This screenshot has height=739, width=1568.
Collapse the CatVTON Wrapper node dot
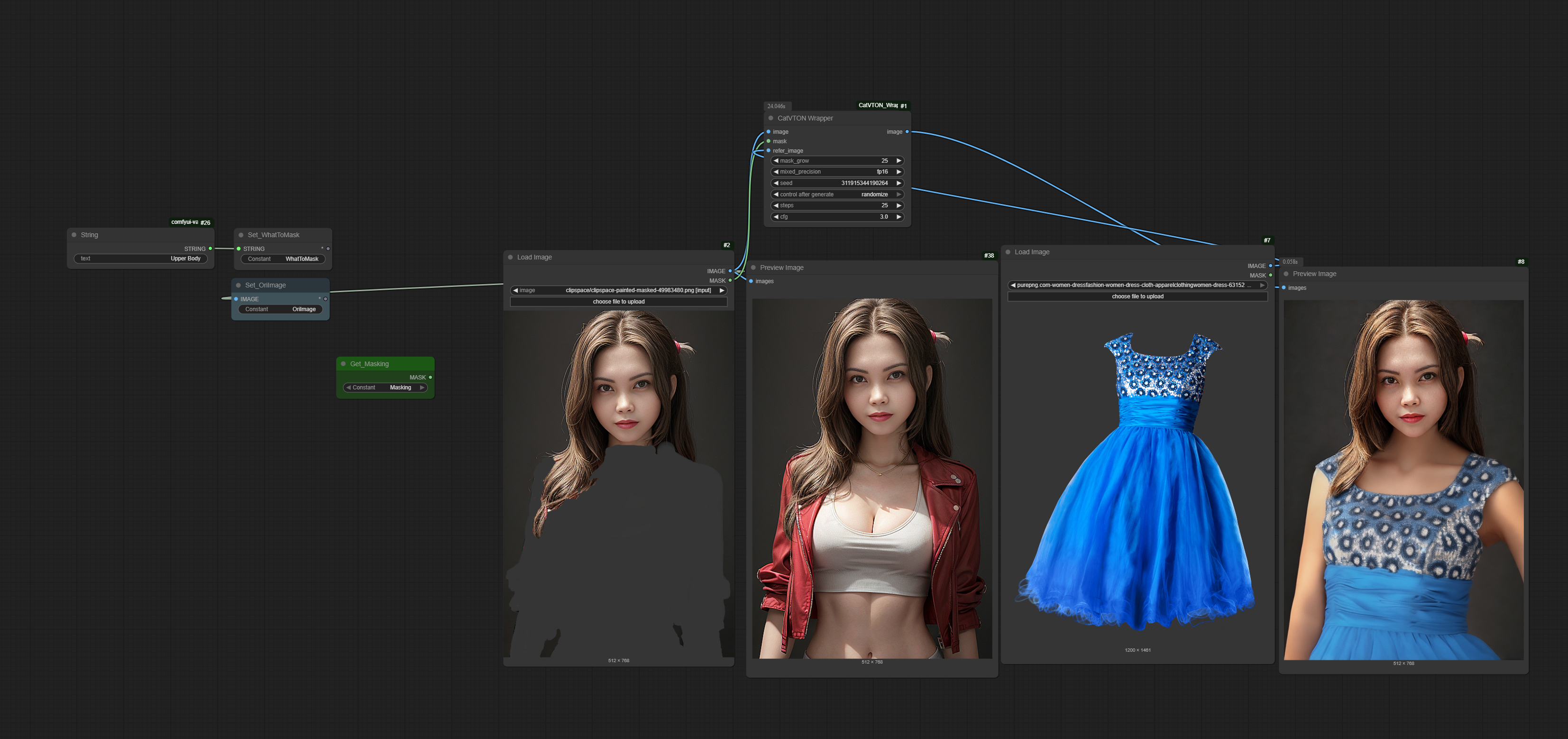(770, 118)
